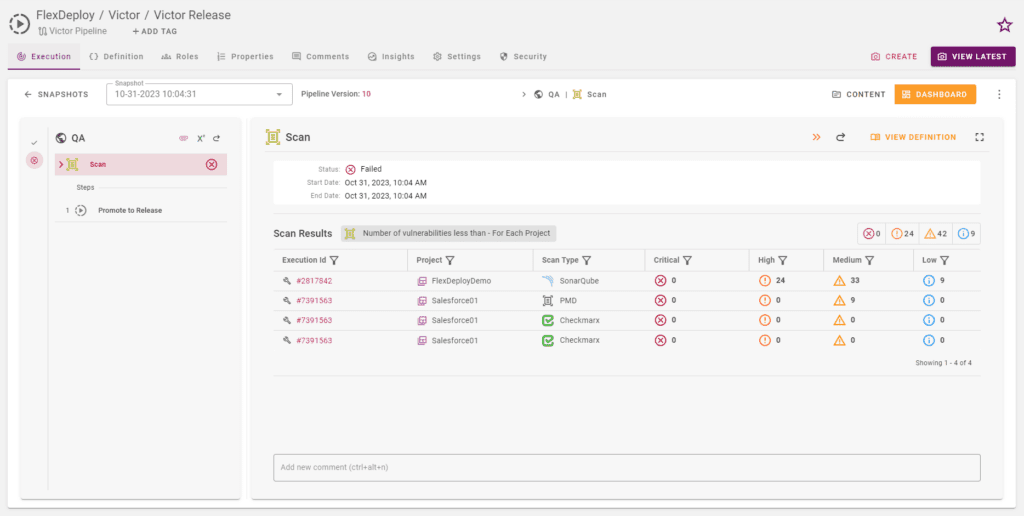Open the Insights tab
The height and width of the screenshot is (516, 1024).
point(391,57)
